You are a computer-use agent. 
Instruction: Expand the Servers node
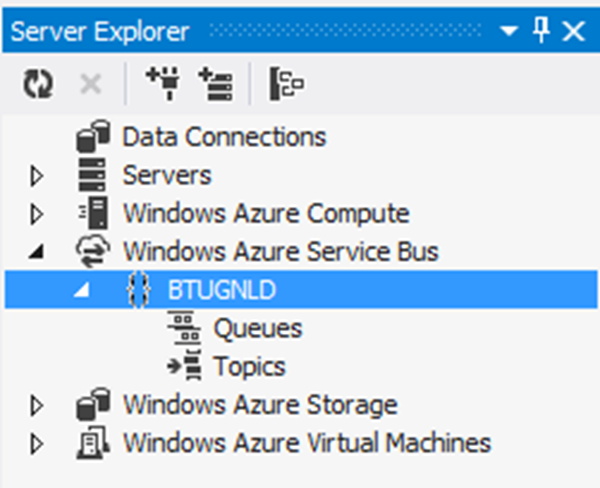click(x=38, y=176)
